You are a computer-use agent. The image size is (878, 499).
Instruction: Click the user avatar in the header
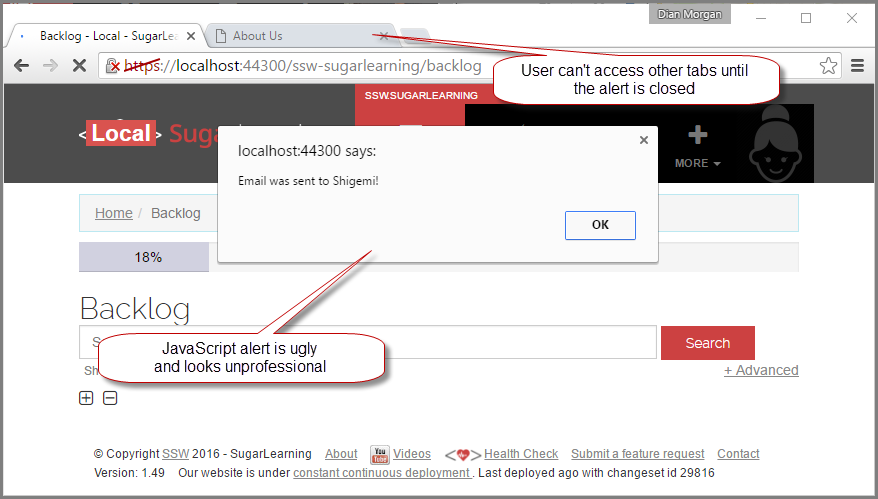(782, 143)
